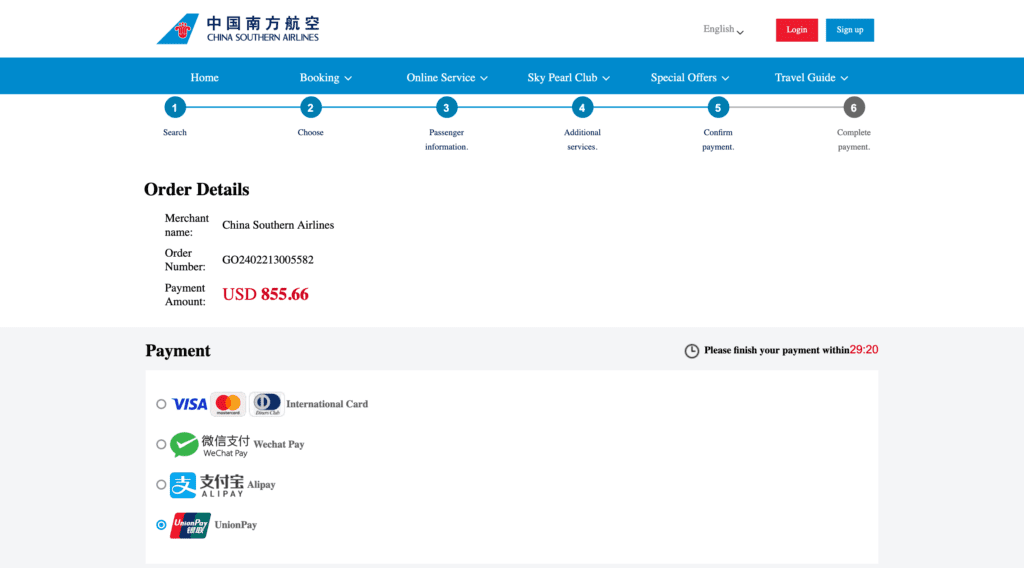Click the Alipay label text
The height and width of the screenshot is (568, 1024).
261,485
